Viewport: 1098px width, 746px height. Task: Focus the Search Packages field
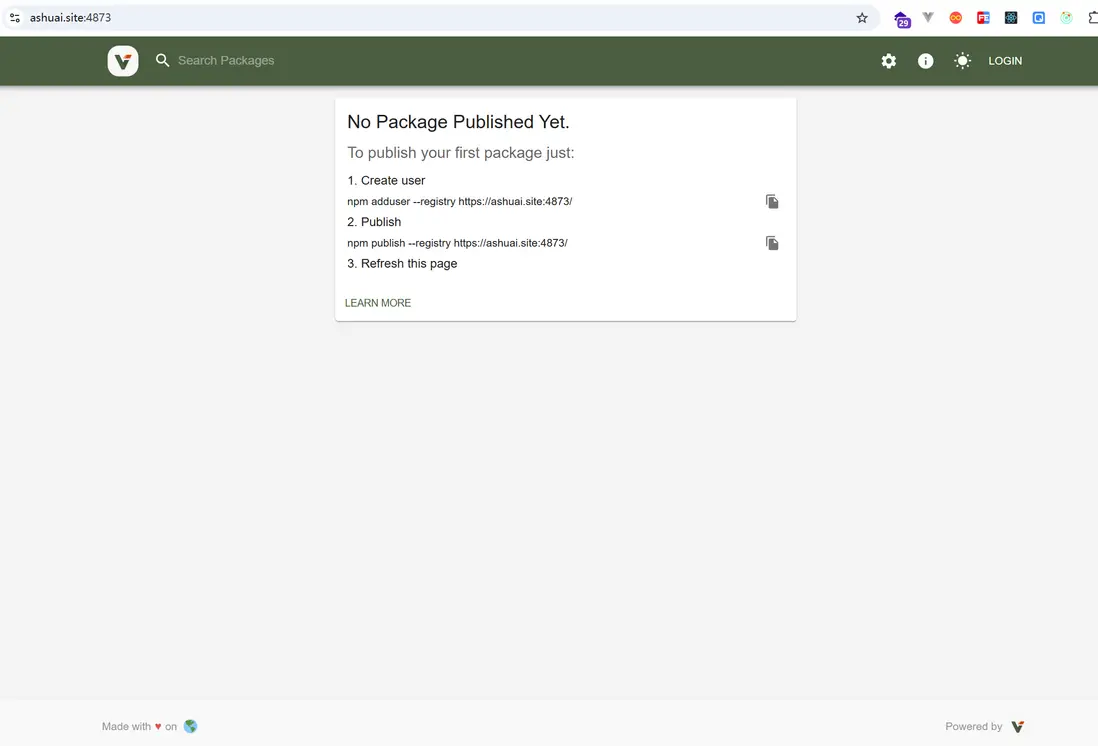point(225,60)
